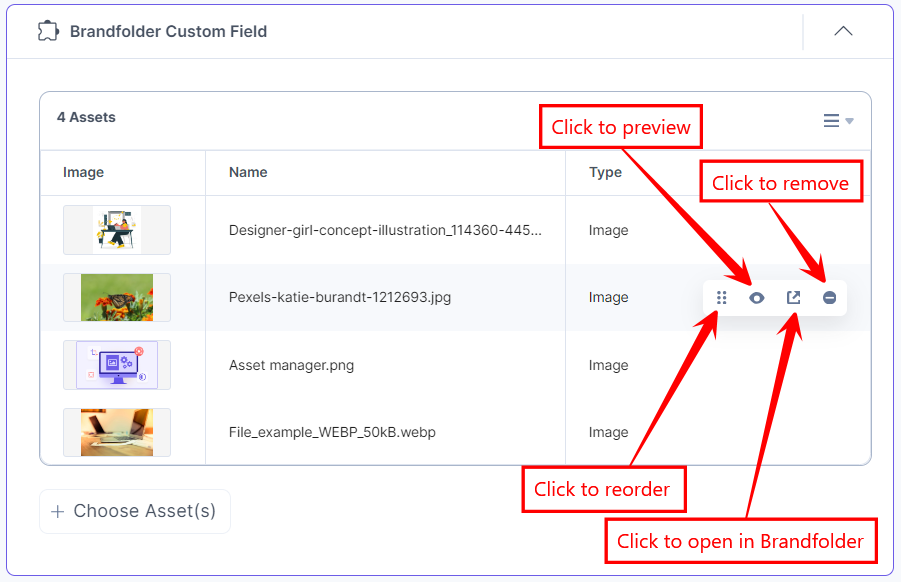Click the plus icon inside Choose Asset(s)

[x=58, y=511]
